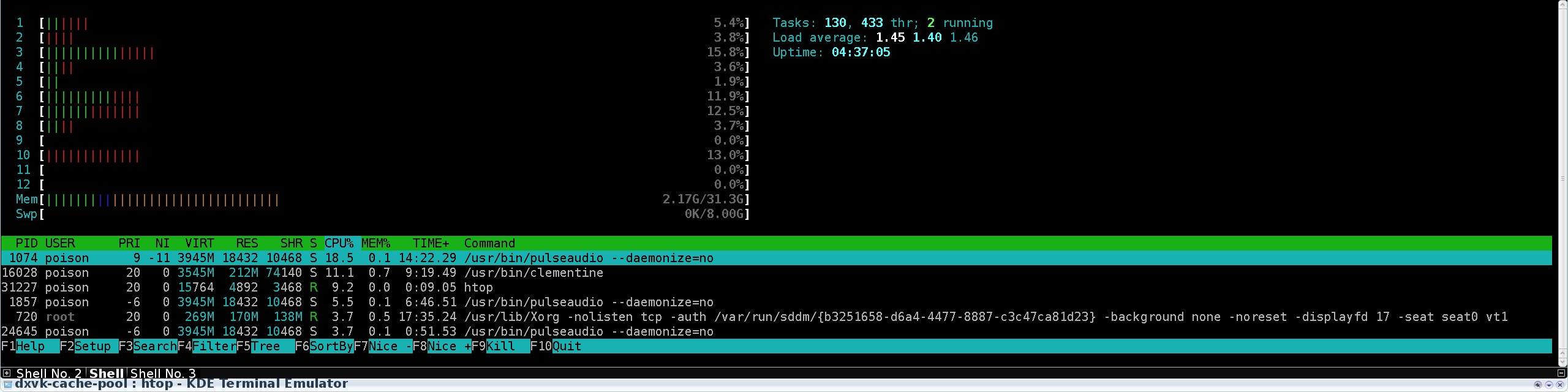Activate the F4 Filter function
The width and height of the screenshot is (1568, 392).
coord(207,346)
